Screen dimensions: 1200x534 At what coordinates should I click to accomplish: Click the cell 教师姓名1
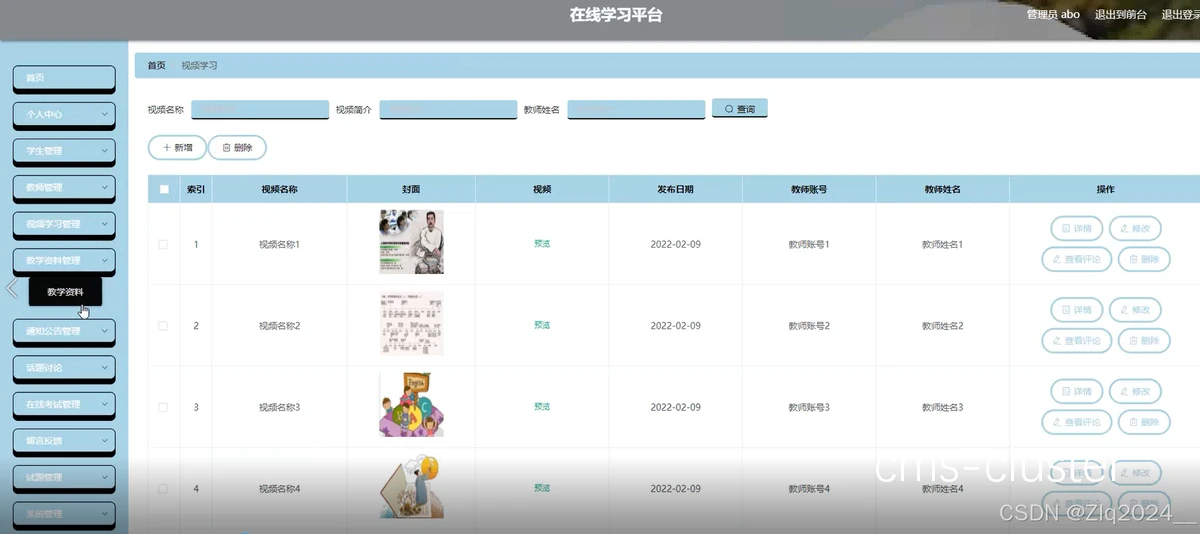(x=943, y=244)
